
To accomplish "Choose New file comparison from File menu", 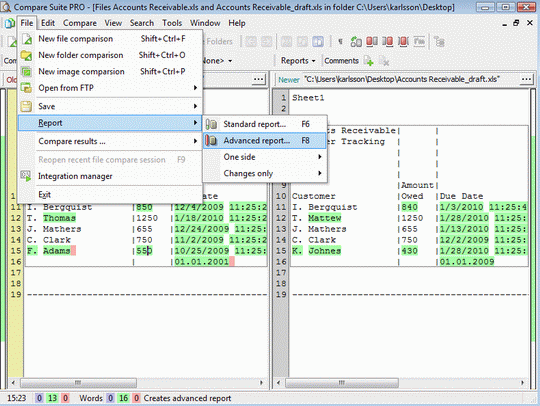I will pos(111,39).
